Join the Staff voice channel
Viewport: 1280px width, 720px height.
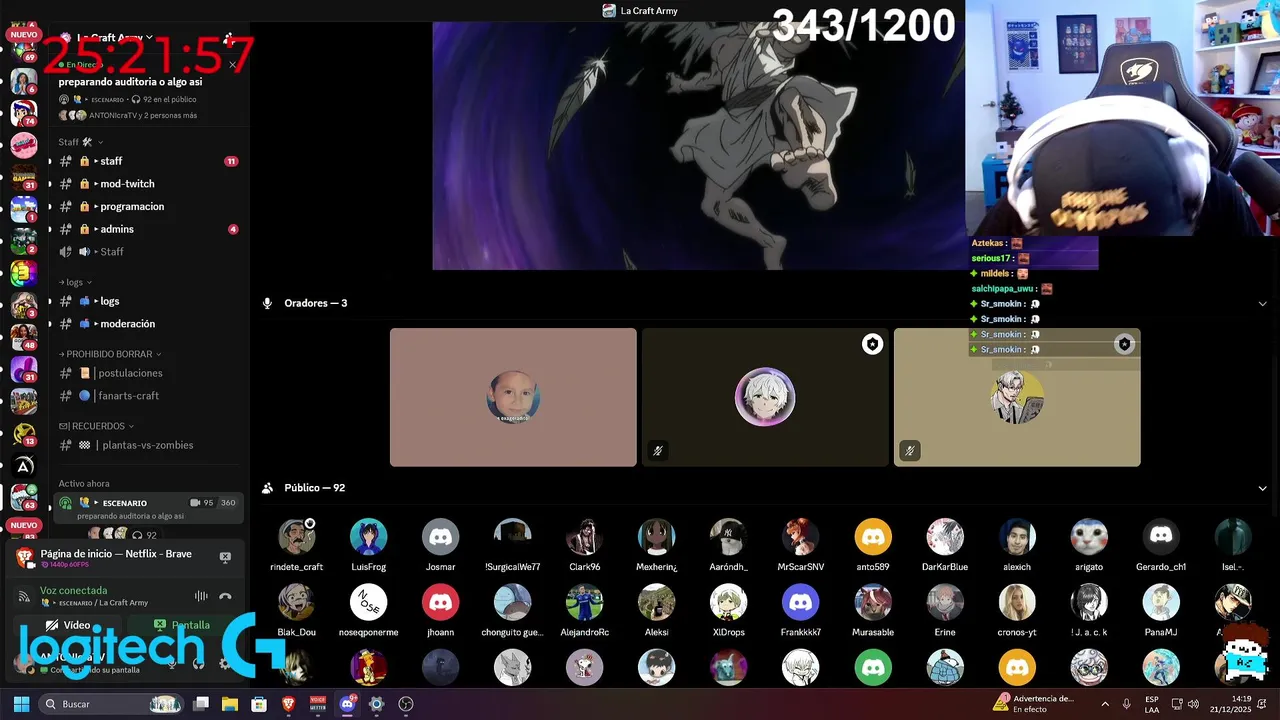[148, 251]
